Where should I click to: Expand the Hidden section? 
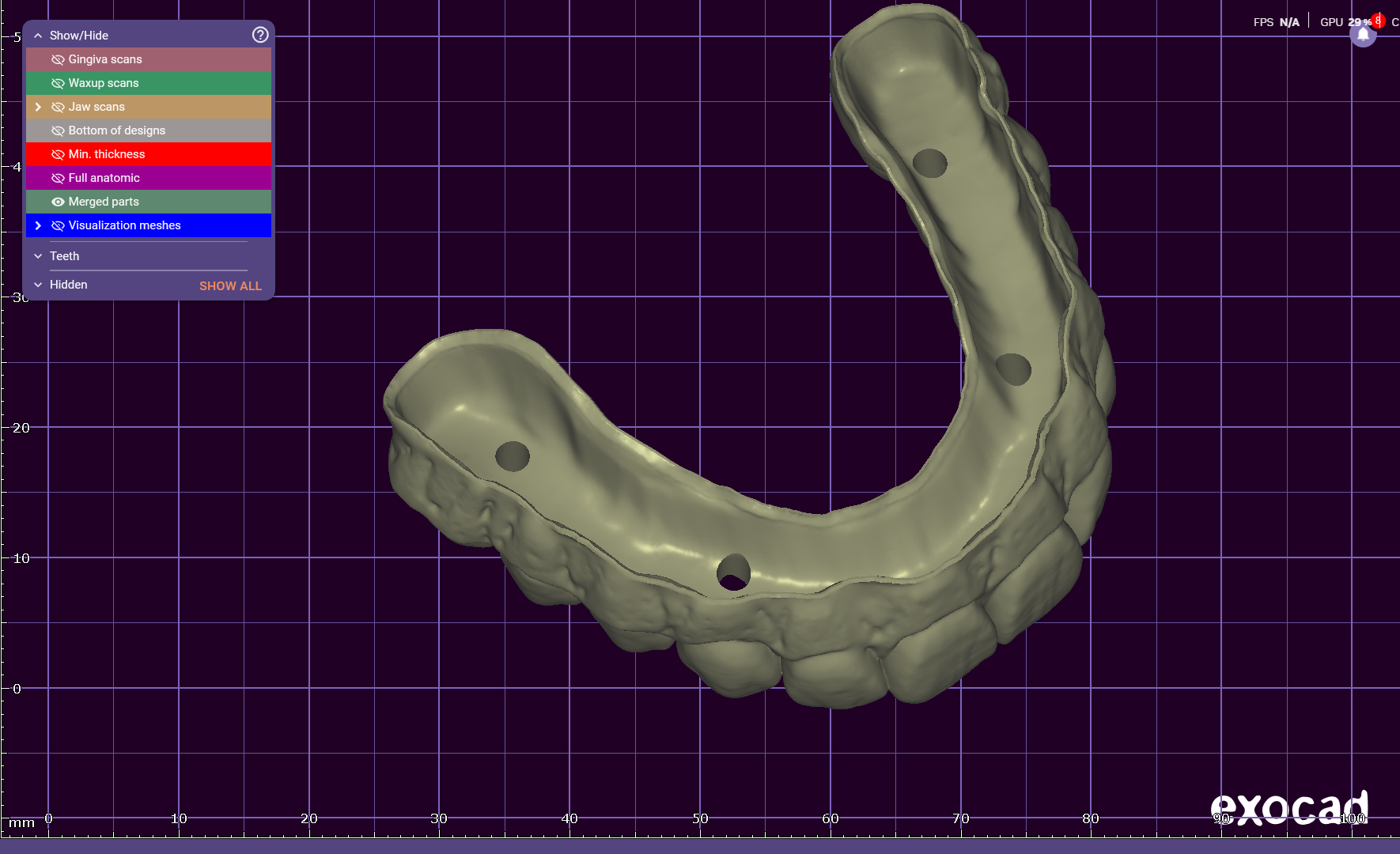(38, 285)
